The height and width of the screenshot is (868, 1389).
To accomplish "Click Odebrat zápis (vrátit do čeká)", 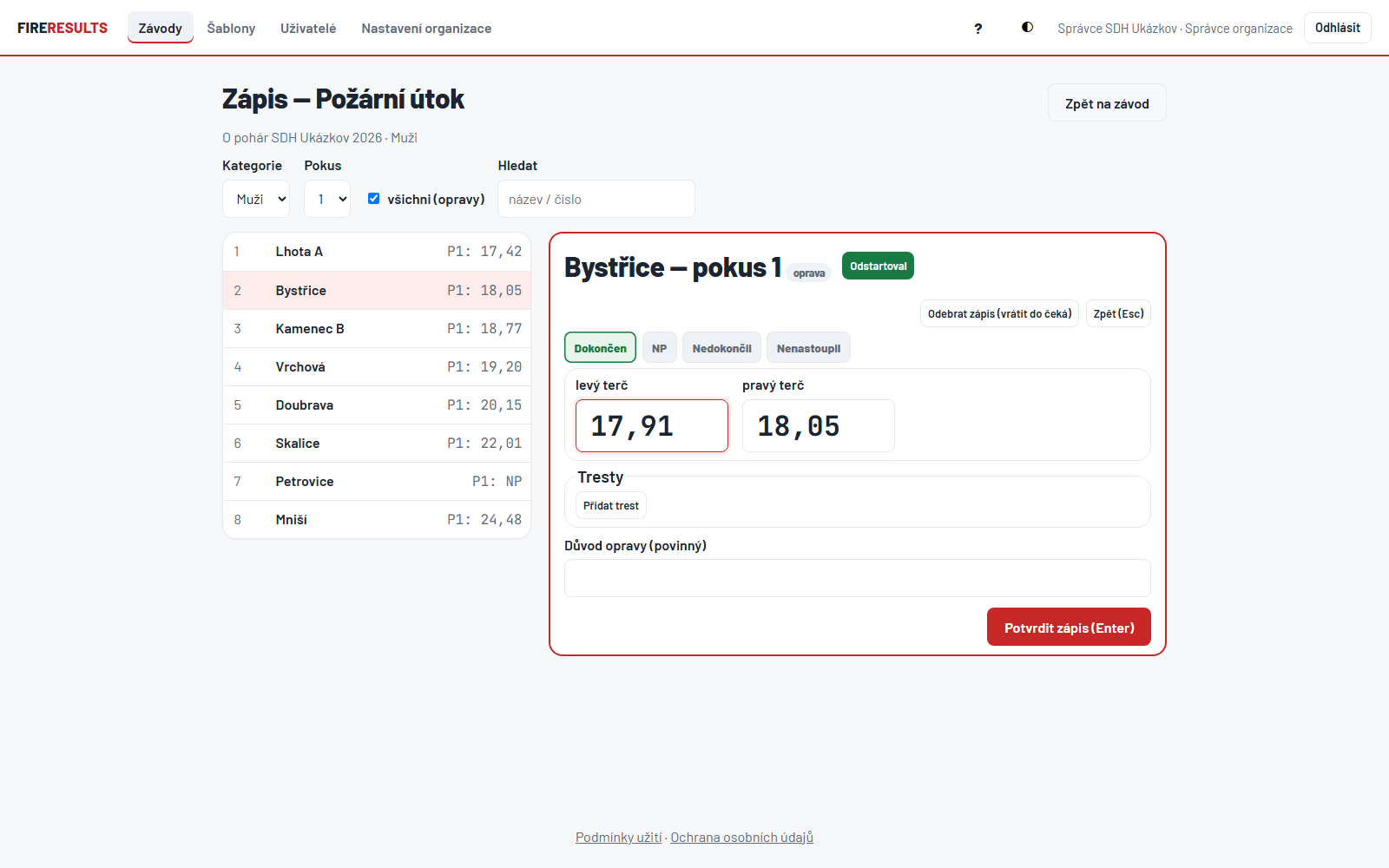I will click(x=999, y=313).
